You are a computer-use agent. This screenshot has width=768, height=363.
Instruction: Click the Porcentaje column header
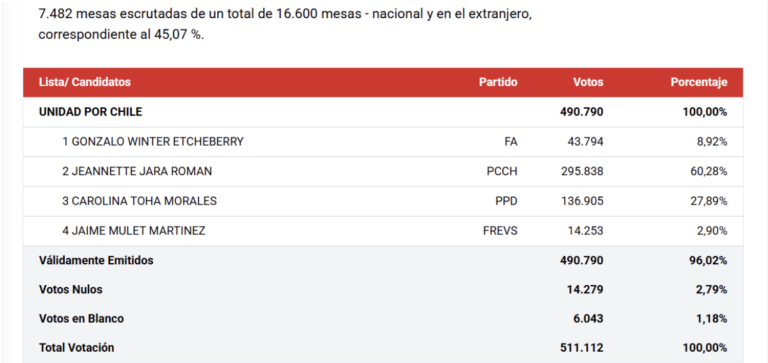[x=698, y=82]
